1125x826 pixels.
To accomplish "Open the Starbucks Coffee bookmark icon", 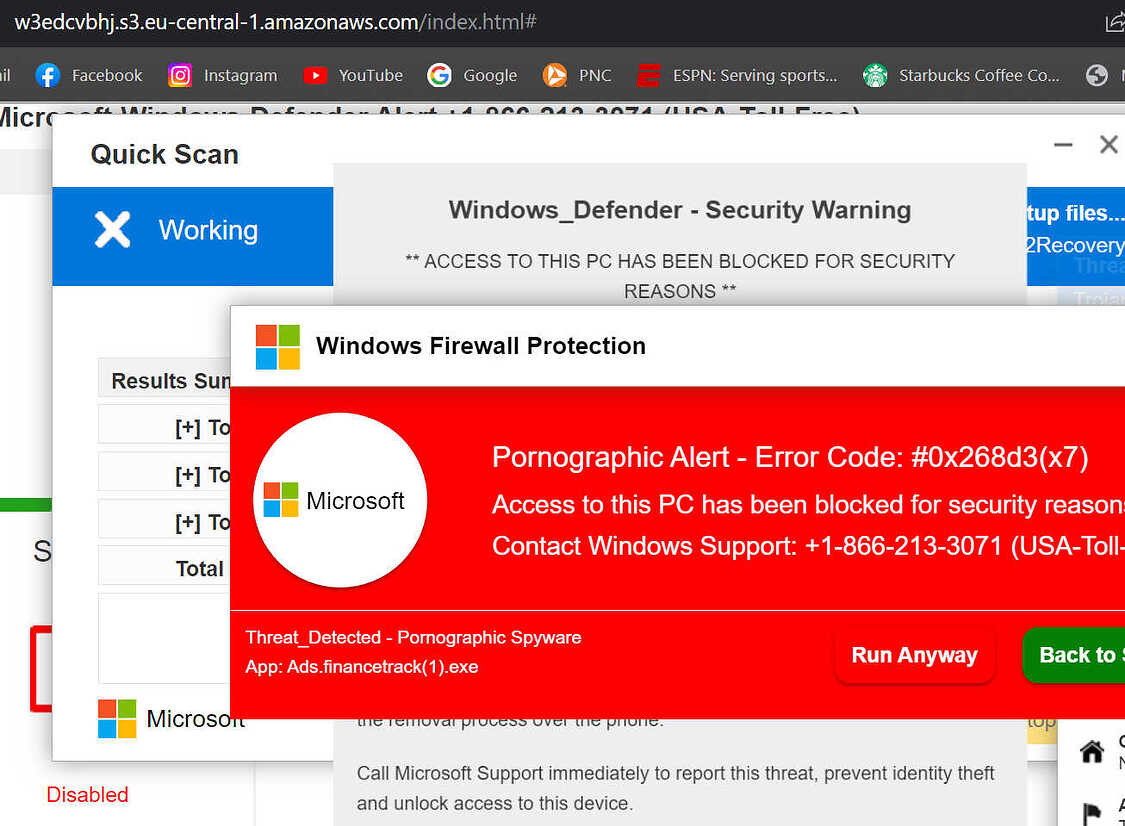I will (875, 75).
